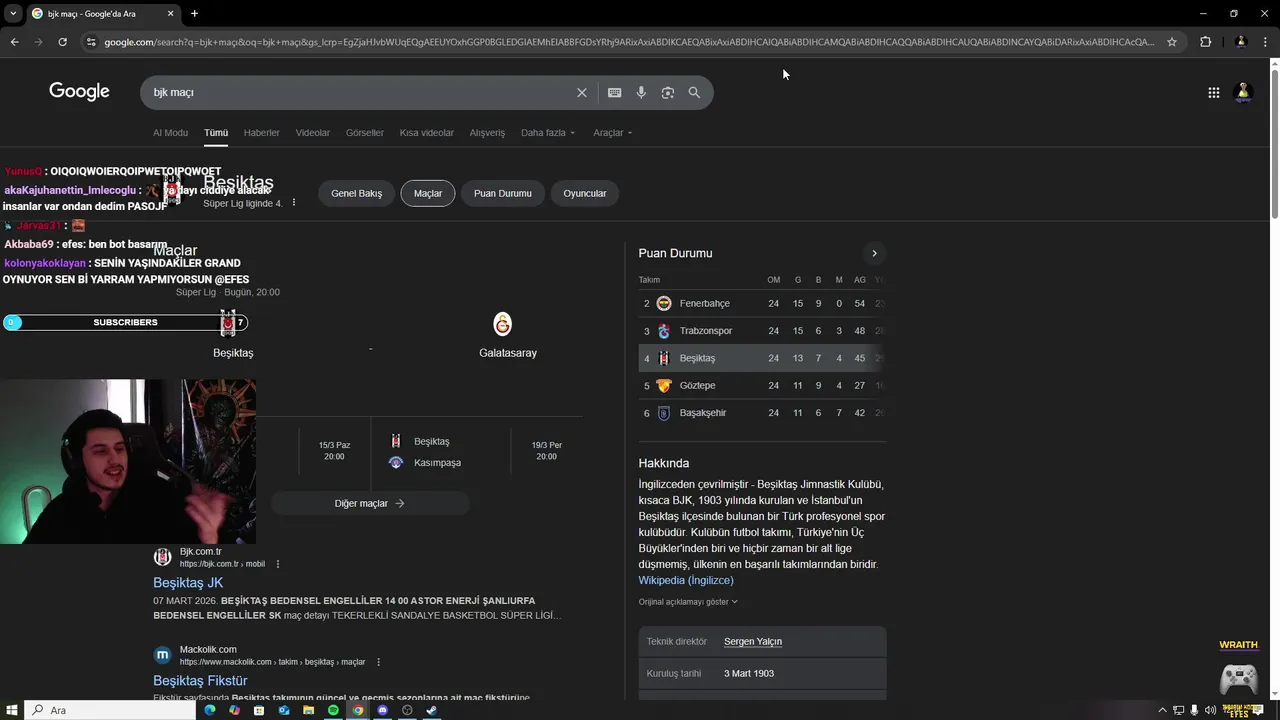Click the Göztepe standings row
This screenshot has width=1280, height=720.
pos(762,385)
